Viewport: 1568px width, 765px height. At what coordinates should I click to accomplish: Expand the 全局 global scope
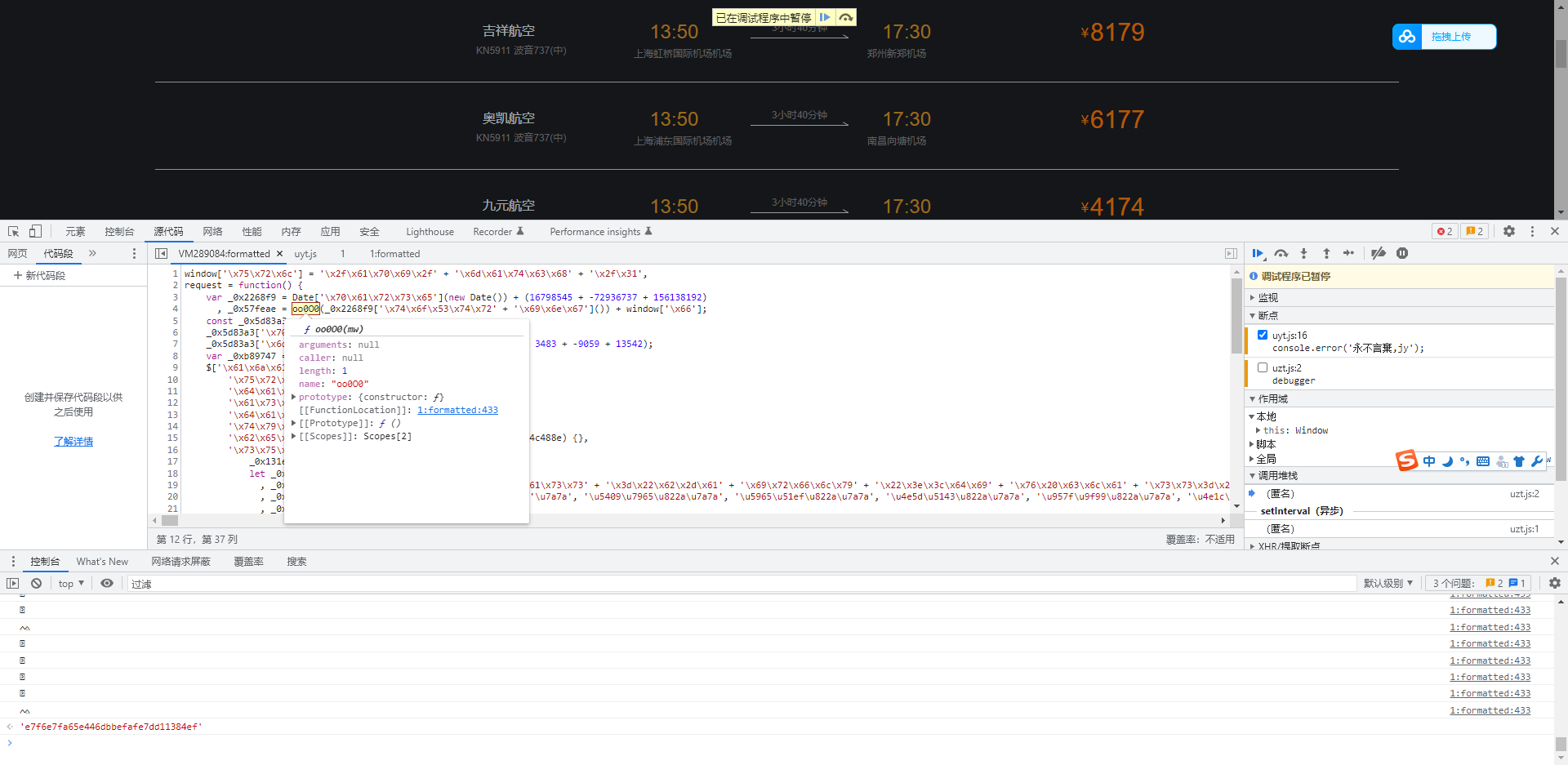point(1251,460)
